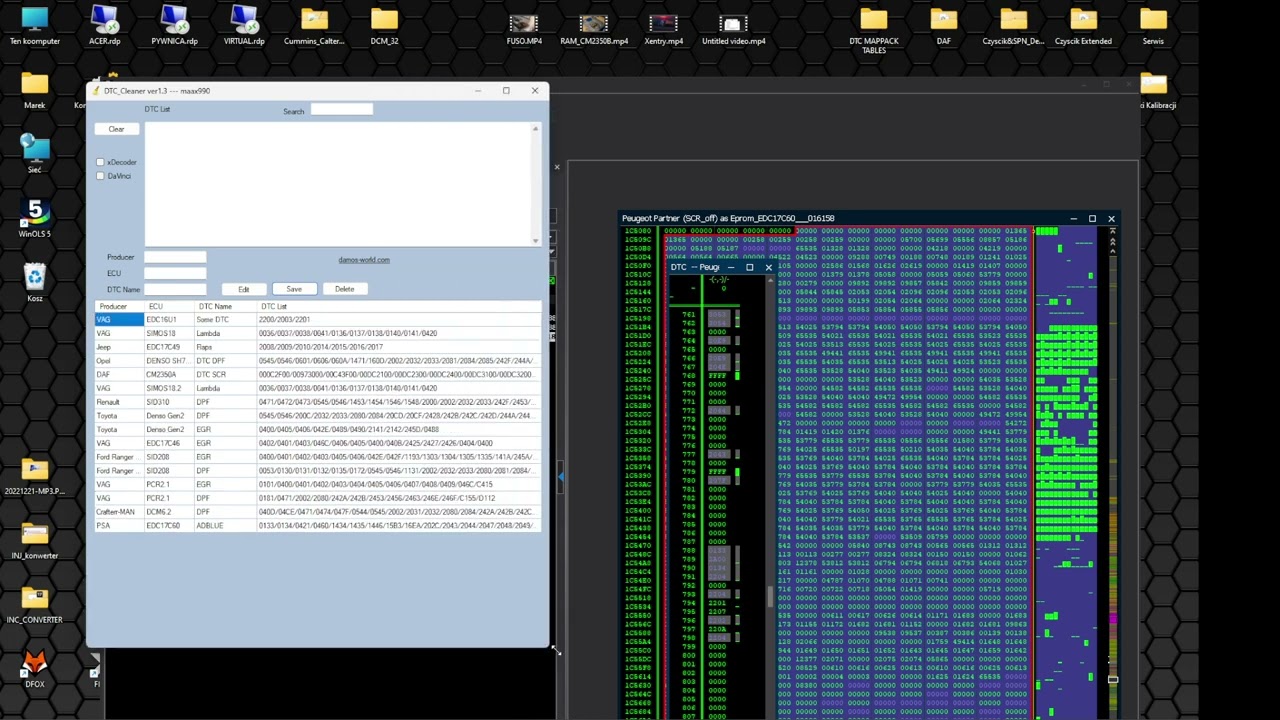Select the DAF CM2350A DTC SCR row
Viewport: 1280px width, 720px height.
(x=318, y=374)
